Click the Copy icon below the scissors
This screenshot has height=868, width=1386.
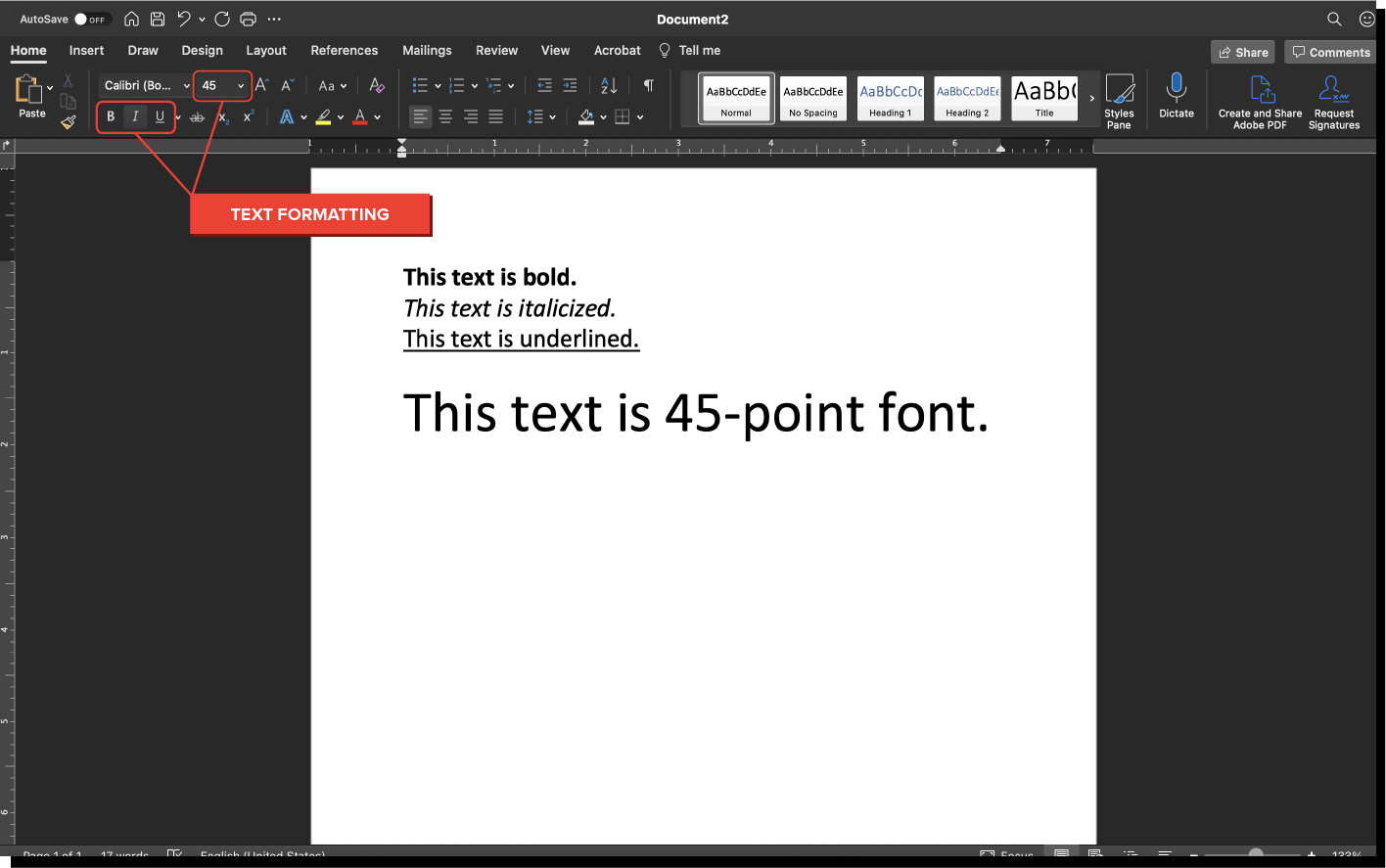tap(68, 101)
